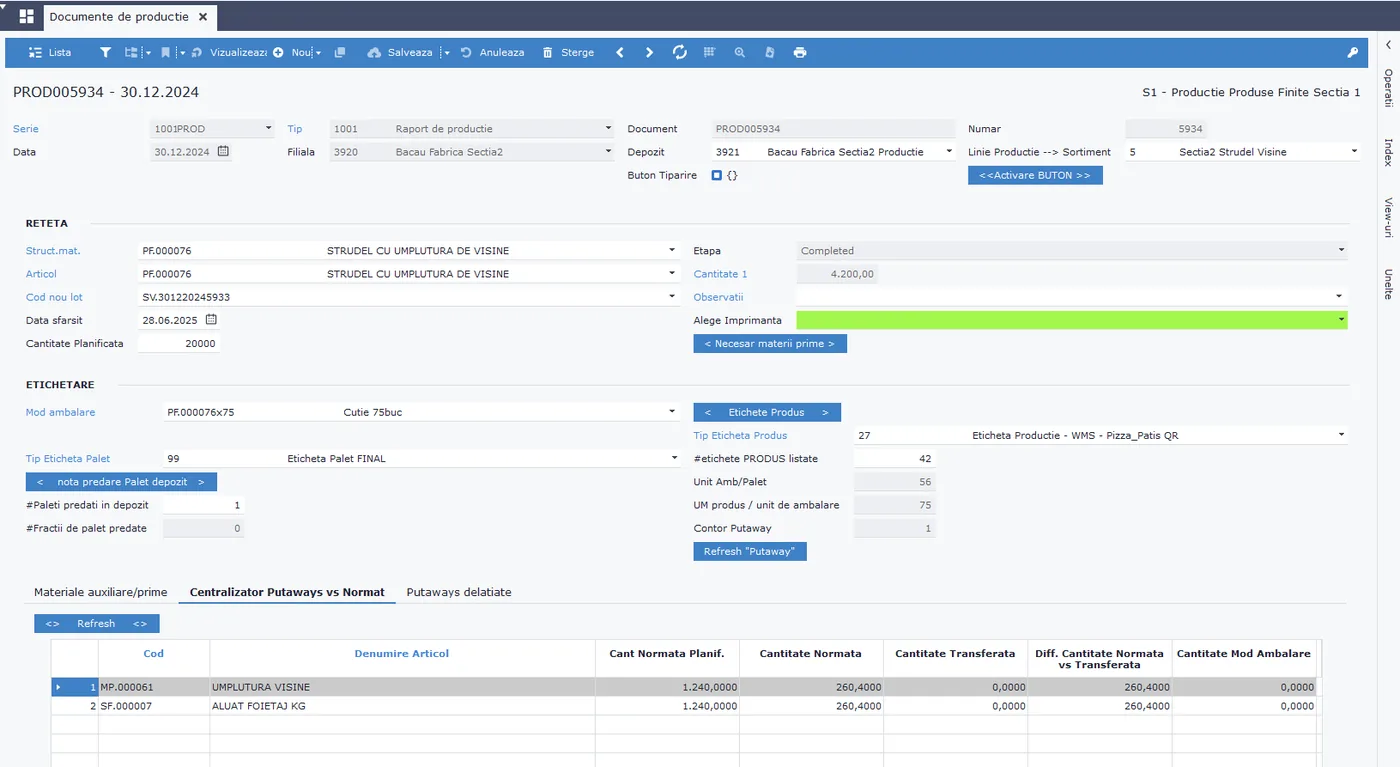Click the Vizualizeaza toolbar button

coord(229,52)
